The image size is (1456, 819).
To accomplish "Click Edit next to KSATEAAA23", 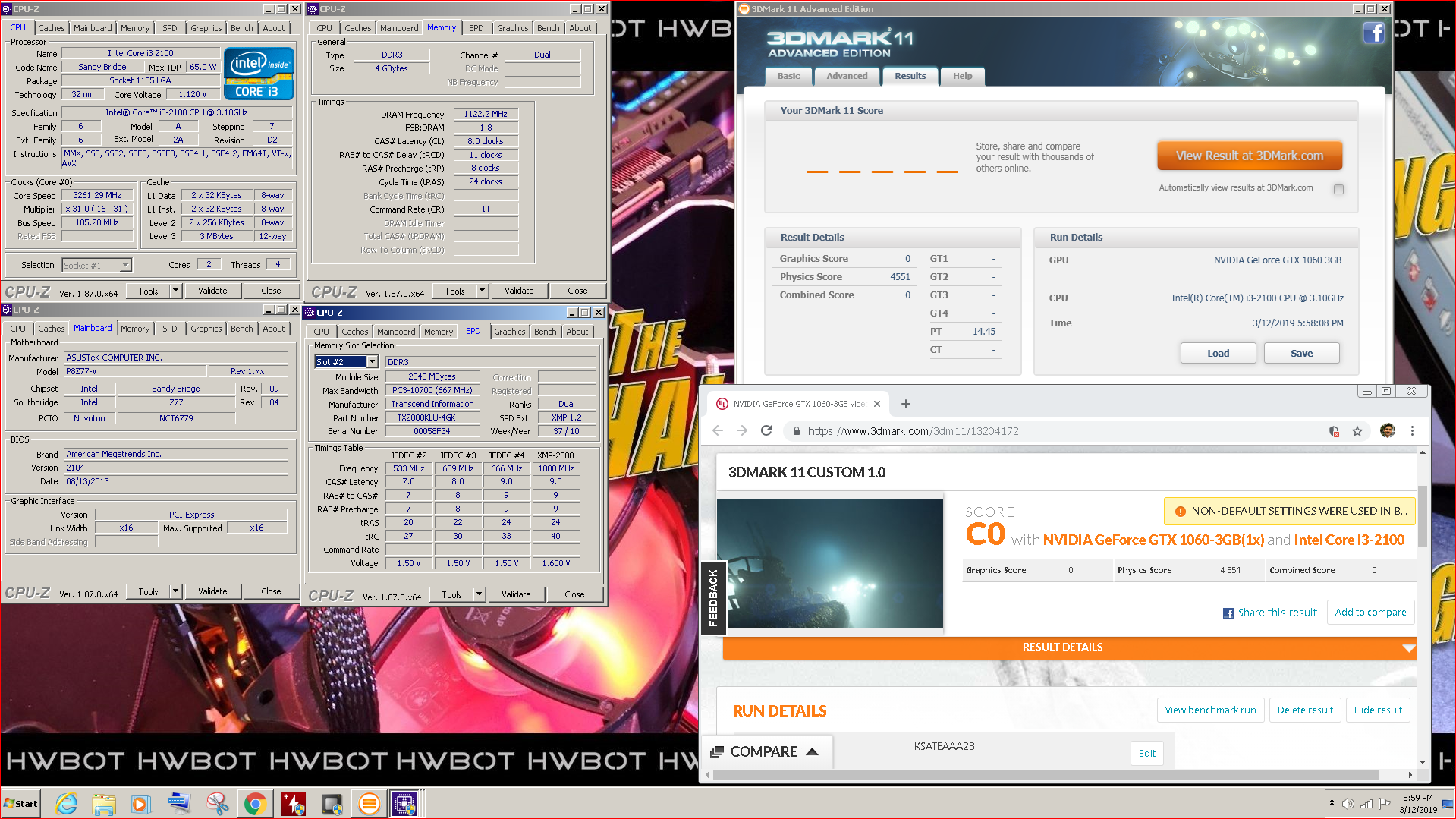I will click(1146, 753).
